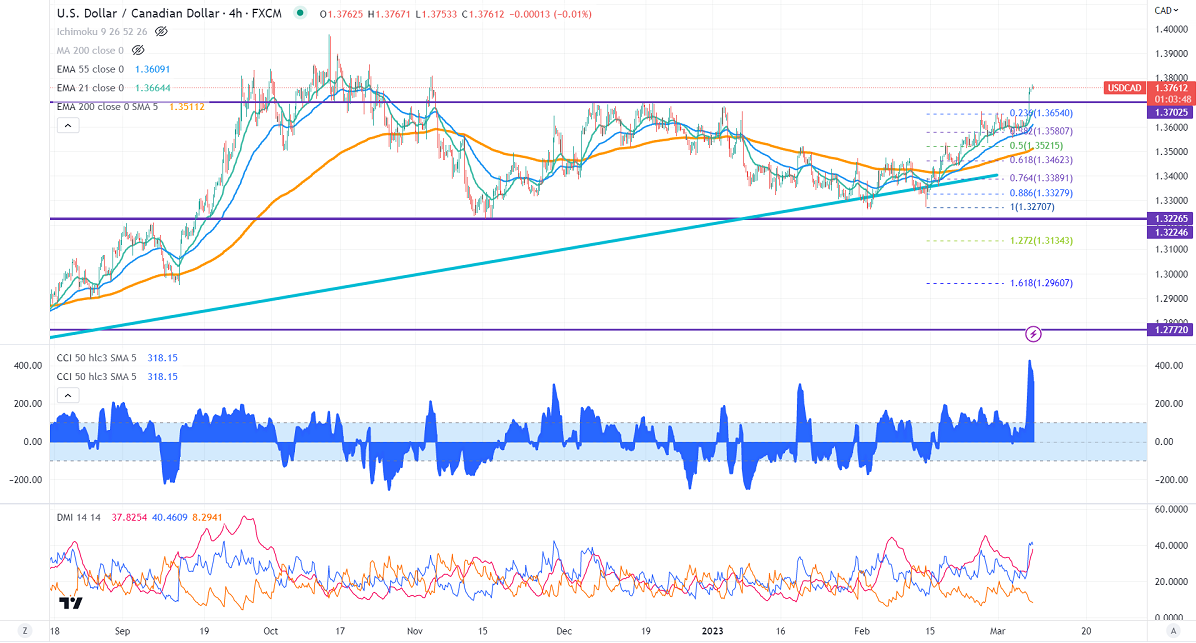
Task: Toggle visibility eye icon next to Ichimoku
Action: (x=161, y=31)
